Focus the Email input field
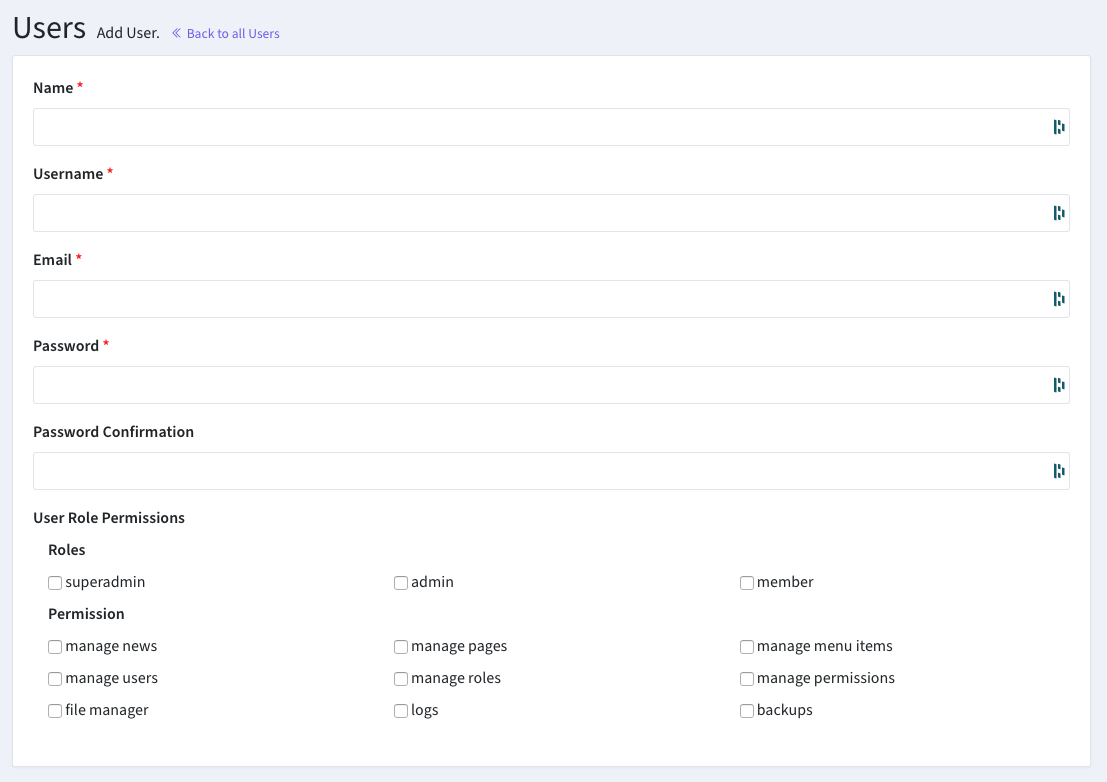The width and height of the screenshot is (1107, 782). [x=551, y=299]
